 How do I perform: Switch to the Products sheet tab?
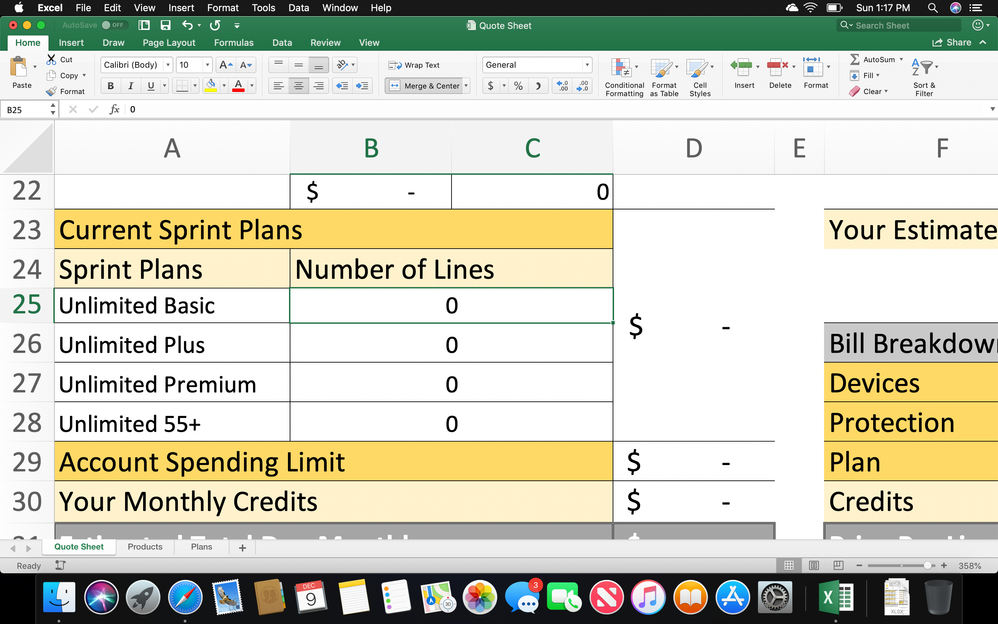[x=144, y=547]
